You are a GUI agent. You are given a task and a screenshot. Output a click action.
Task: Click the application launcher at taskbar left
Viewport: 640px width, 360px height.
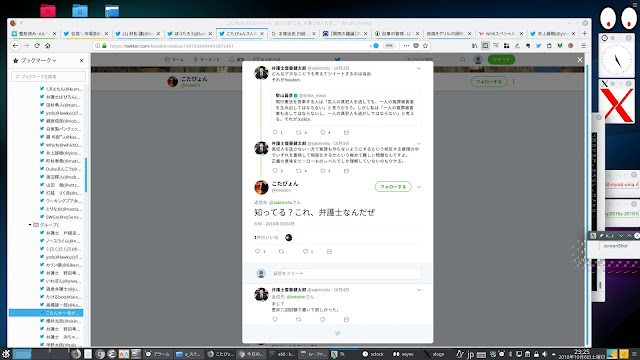coord(6,354)
